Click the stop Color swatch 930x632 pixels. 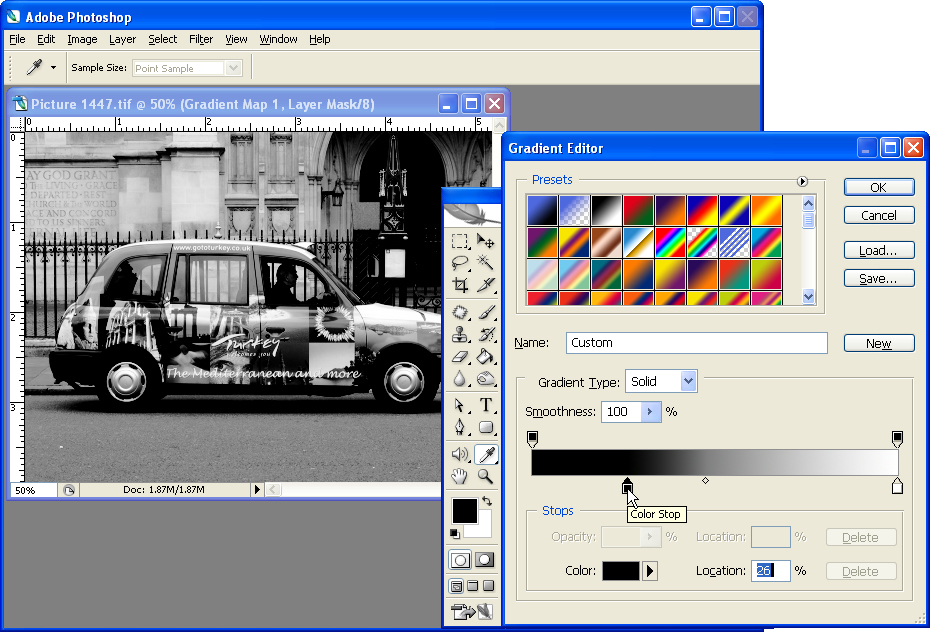point(620,571)
